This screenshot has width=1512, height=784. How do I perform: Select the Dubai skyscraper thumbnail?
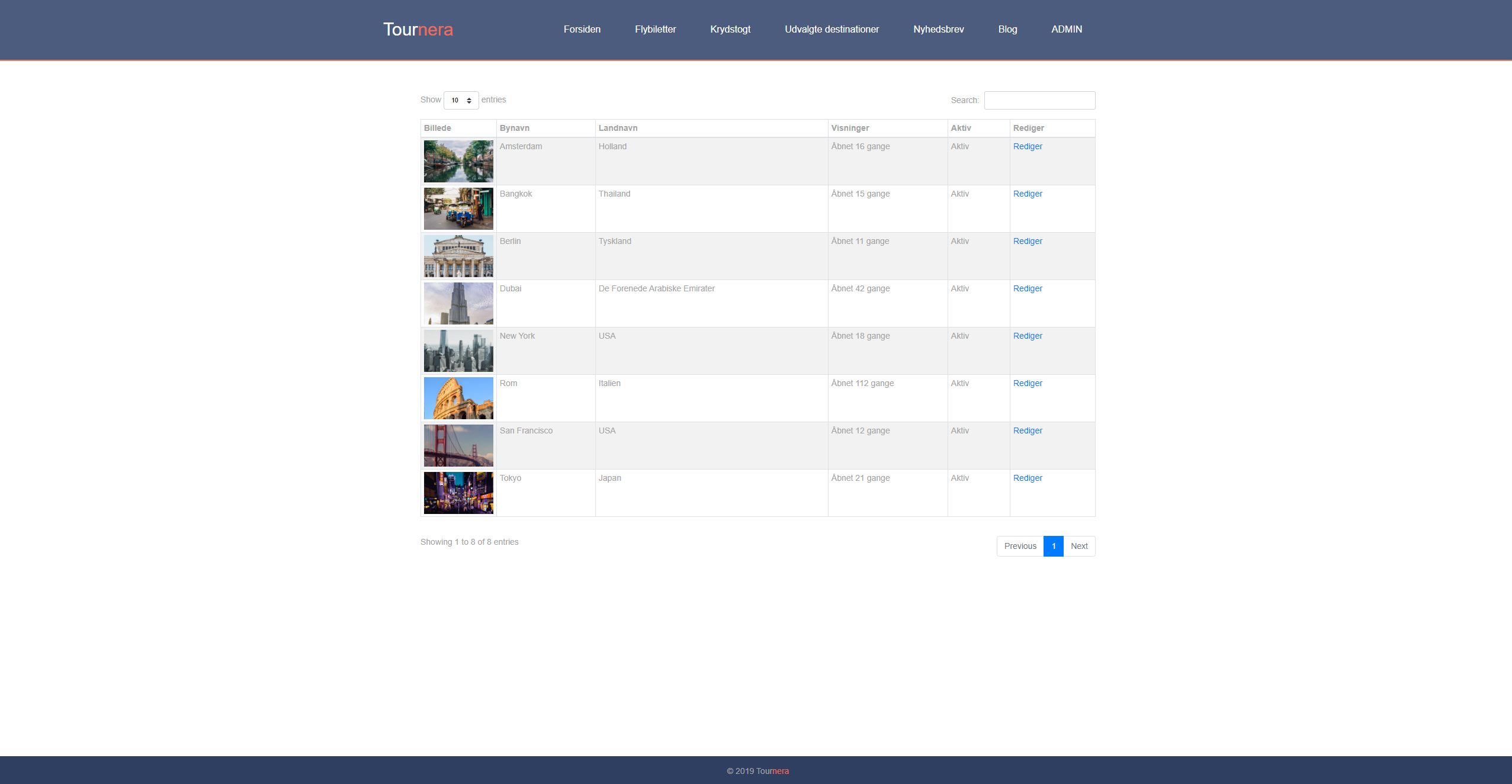(x=458, y=303)
